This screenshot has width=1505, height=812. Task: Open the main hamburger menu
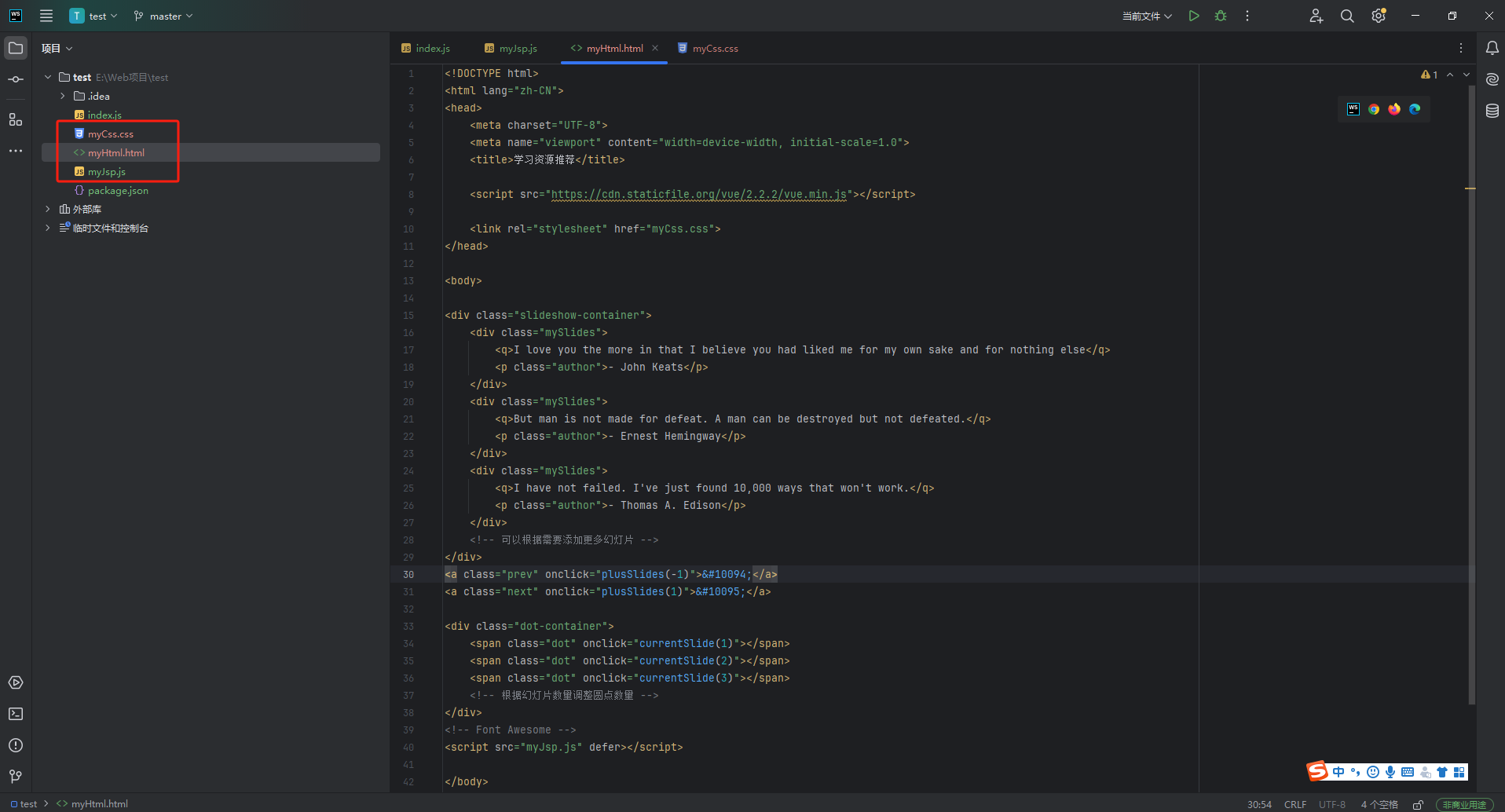pyautogui.click(x=46, y=16)
